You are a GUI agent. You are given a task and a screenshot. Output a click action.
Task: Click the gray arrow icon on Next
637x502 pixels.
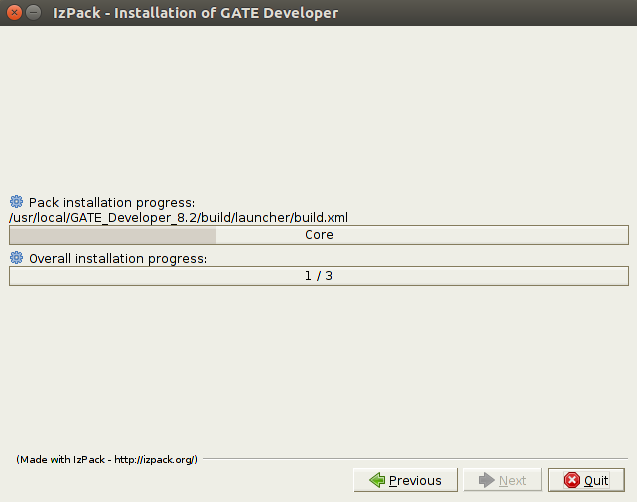[x=487, y=480]
